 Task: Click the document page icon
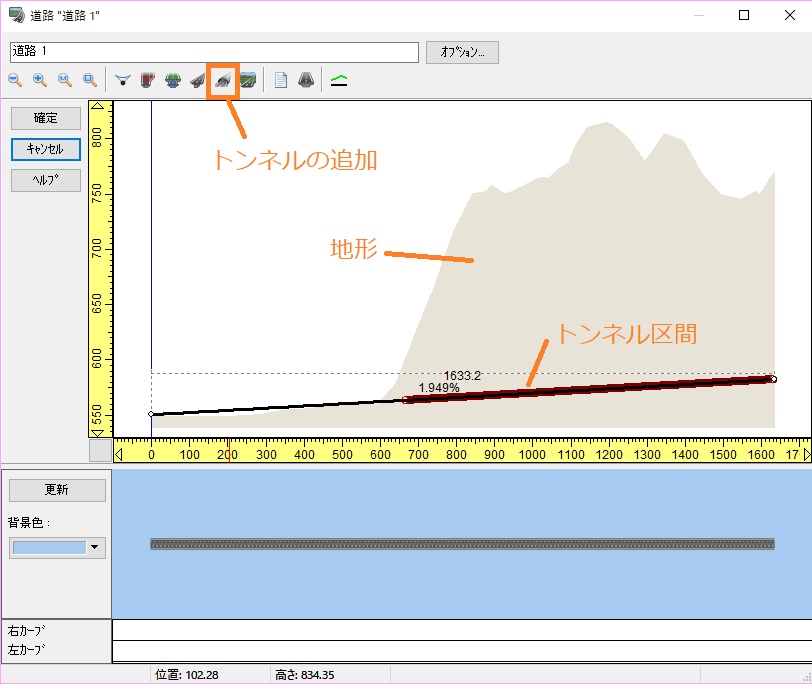coord(281,80)
